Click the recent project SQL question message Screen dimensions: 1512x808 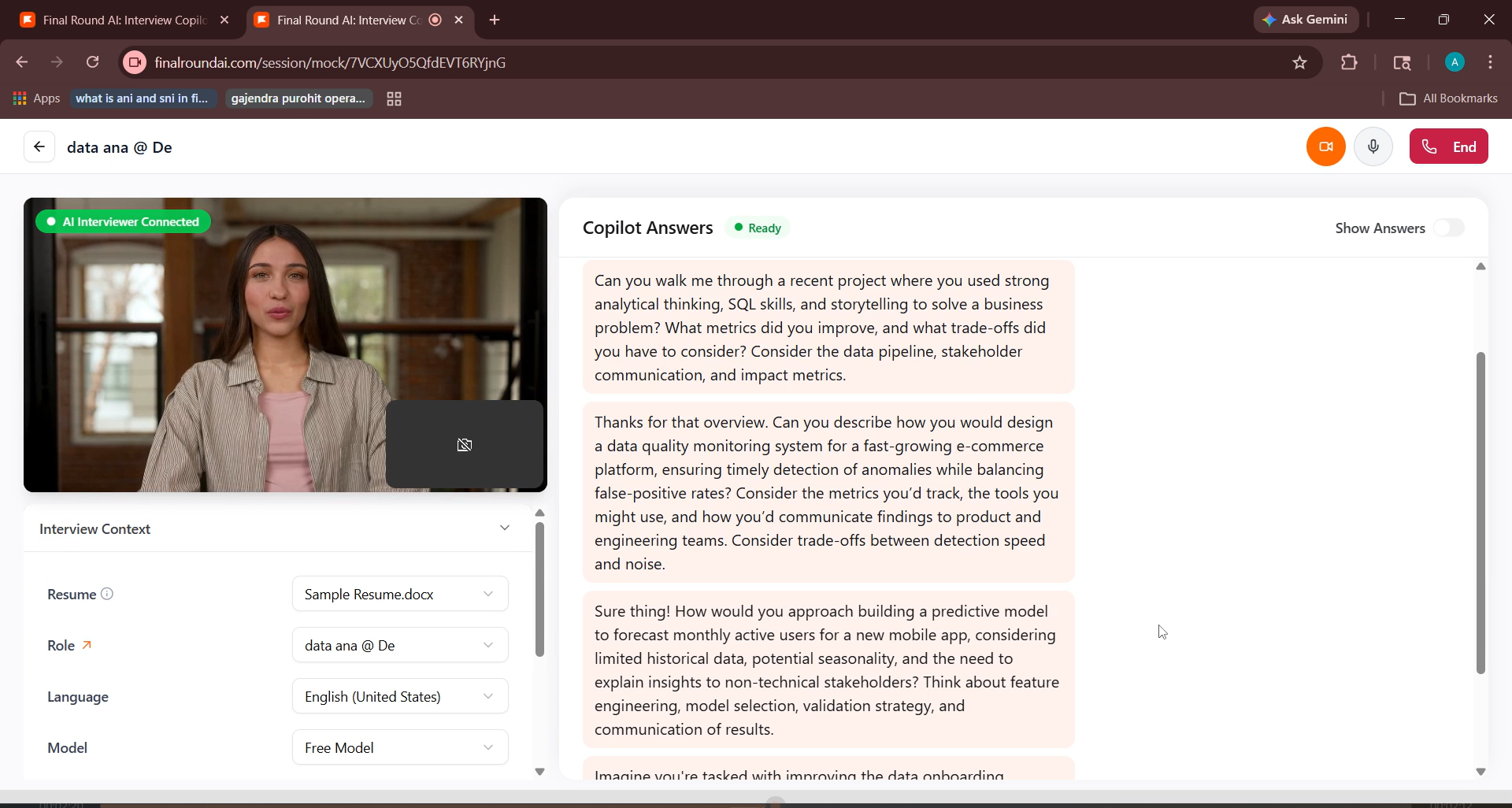pos(828,328)
